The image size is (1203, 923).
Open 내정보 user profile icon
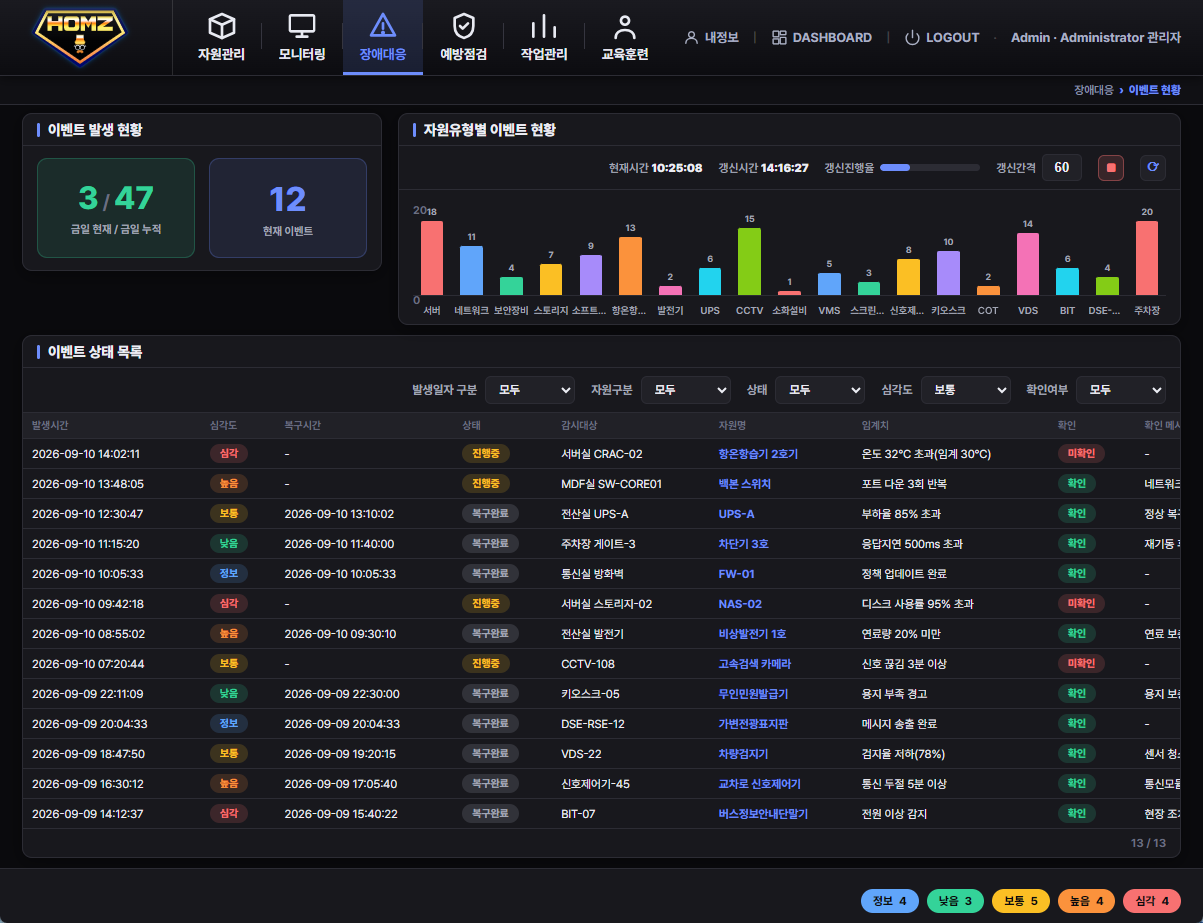pos(691,37)
